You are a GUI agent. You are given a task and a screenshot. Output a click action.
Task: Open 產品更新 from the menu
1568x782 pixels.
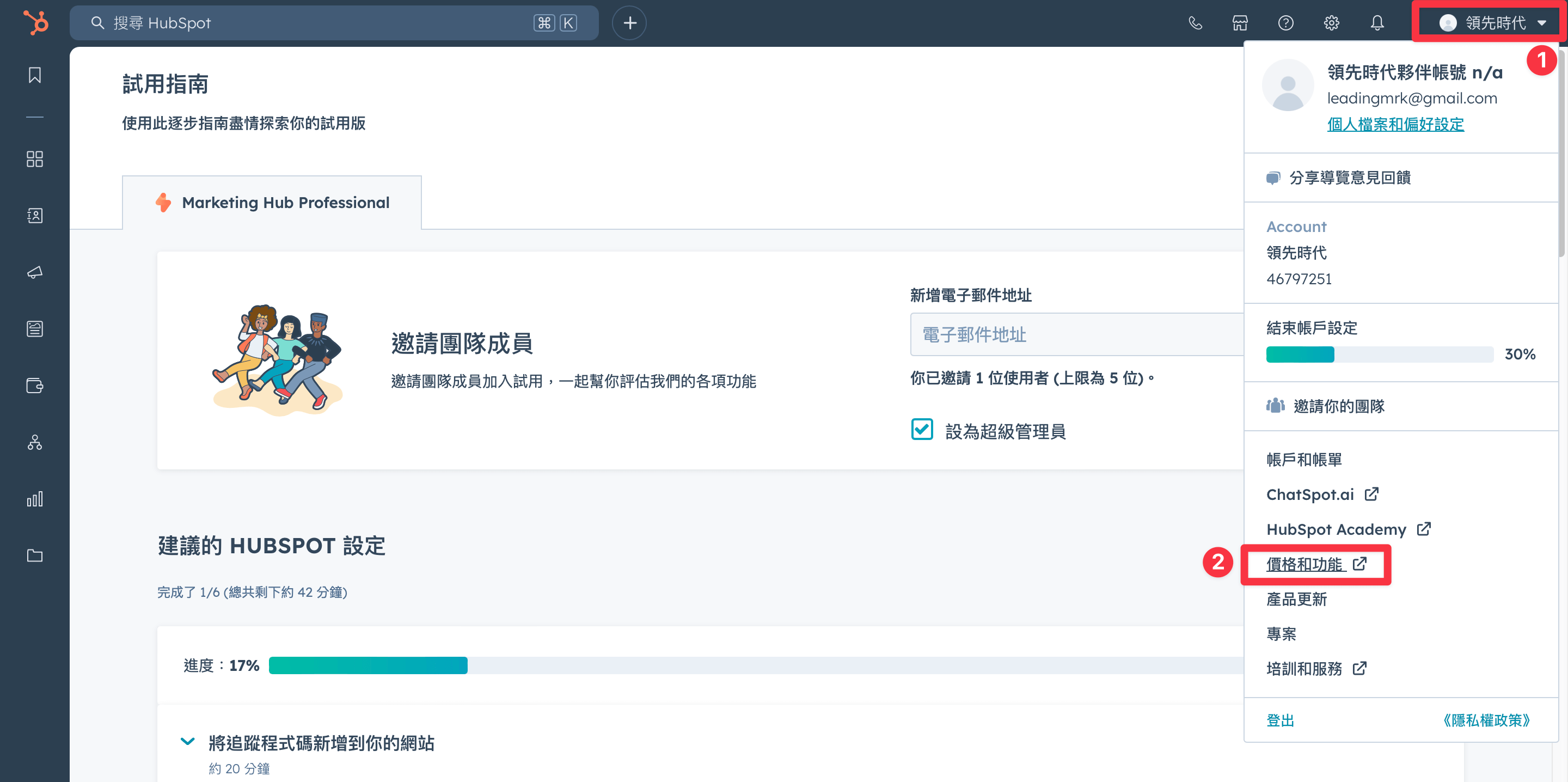coord(1296,598)
